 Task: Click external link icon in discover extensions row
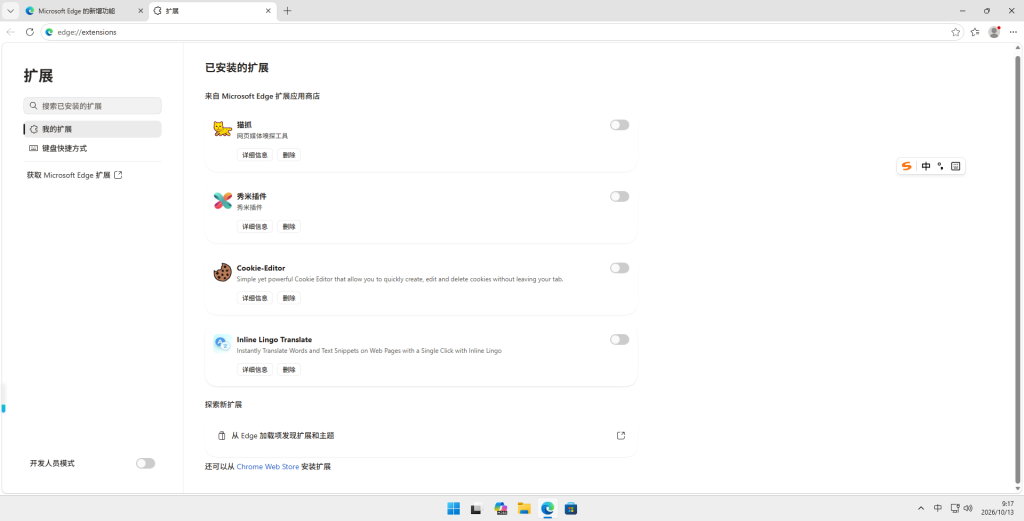coord(621,435)
